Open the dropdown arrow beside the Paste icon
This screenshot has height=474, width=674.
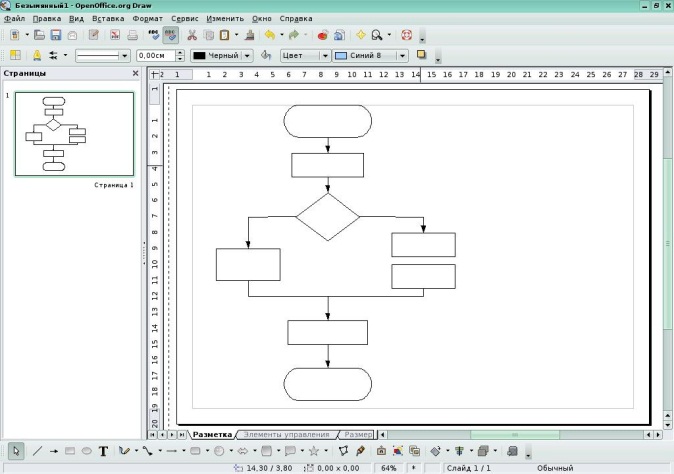(236, 35)
